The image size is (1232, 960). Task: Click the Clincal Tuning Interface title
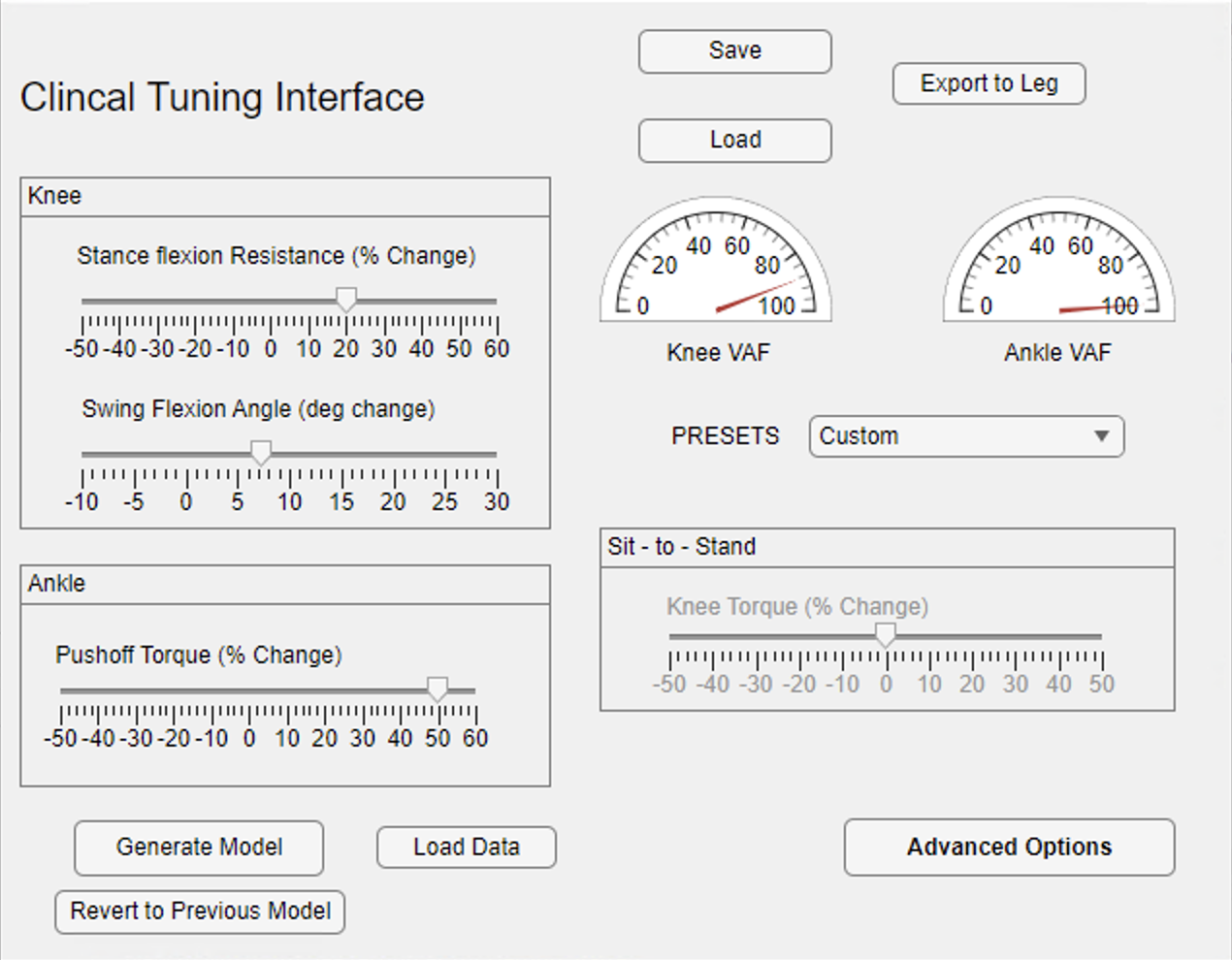point(222,98)
